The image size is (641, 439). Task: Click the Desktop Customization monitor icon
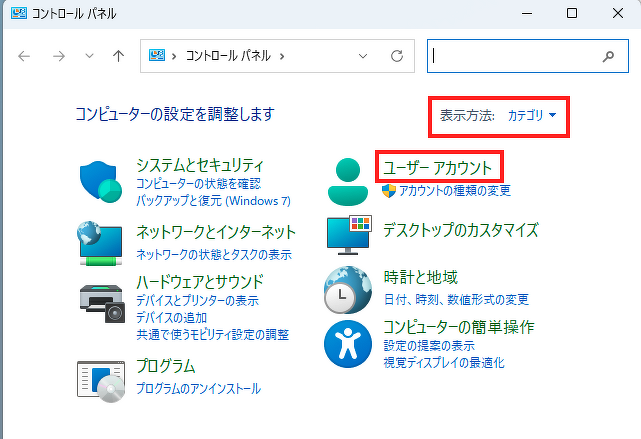[348, 236]
